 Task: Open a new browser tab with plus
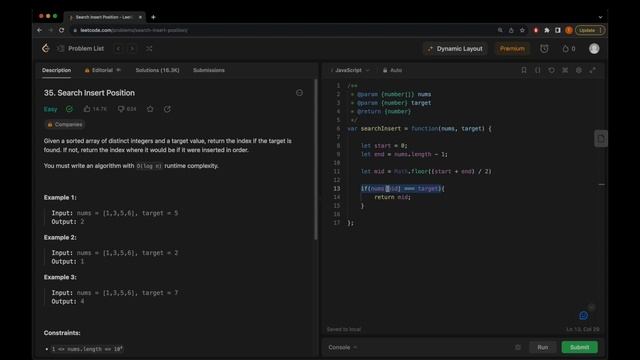[153, 17]
